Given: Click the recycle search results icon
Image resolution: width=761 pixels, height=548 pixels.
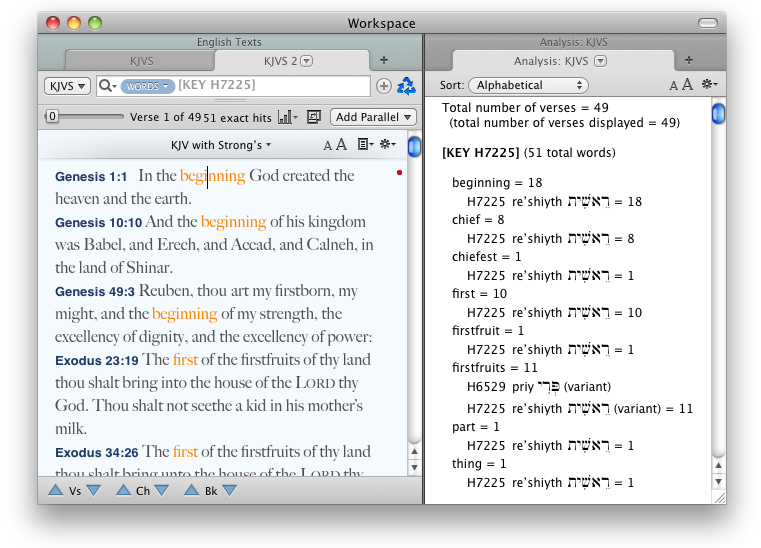Looking at the screenshot, I should [x=406, y=86].
